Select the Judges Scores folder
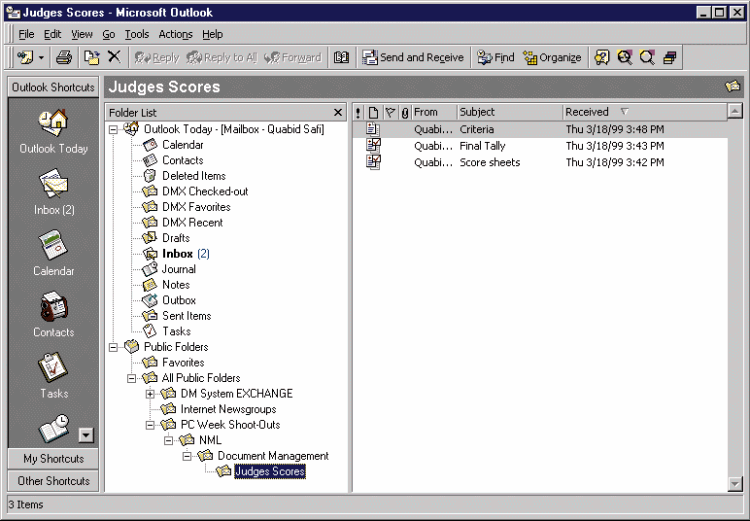The height and width of the screenshot is (521, 750). (270, 471)
